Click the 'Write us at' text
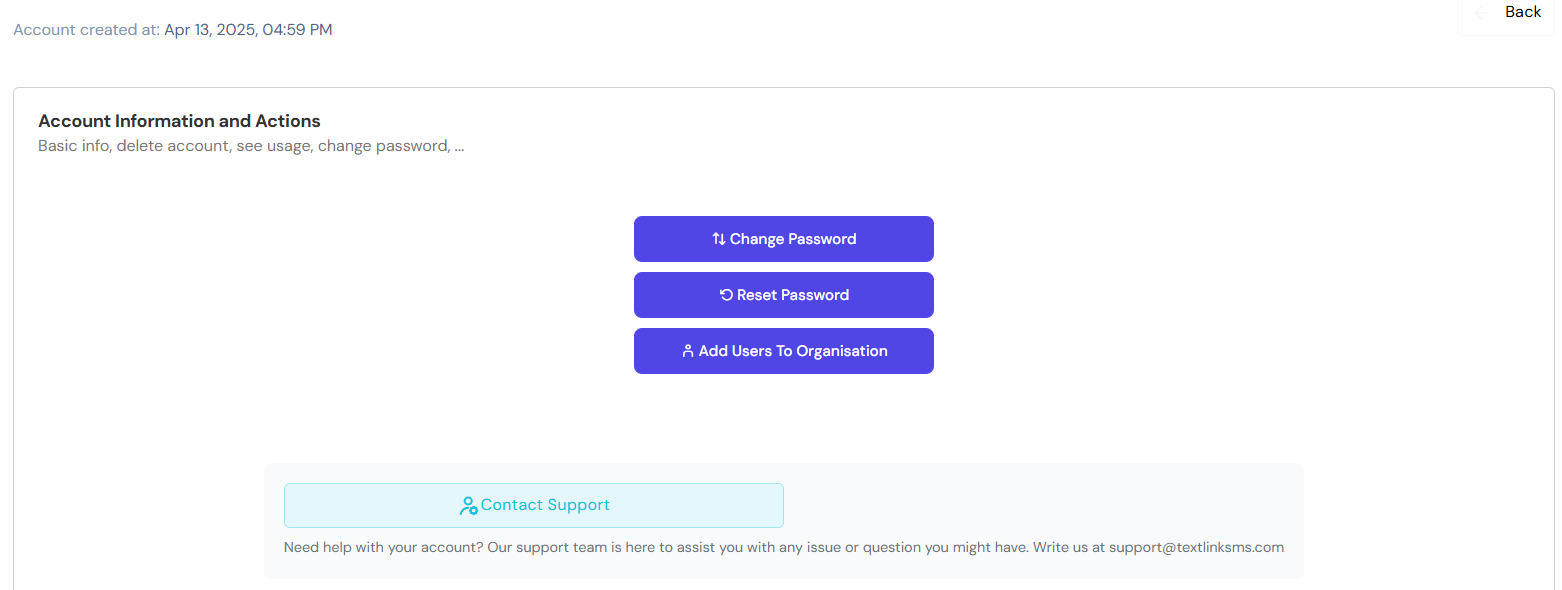Viewport: 1562px width, 590px height. pos(1070,547)
